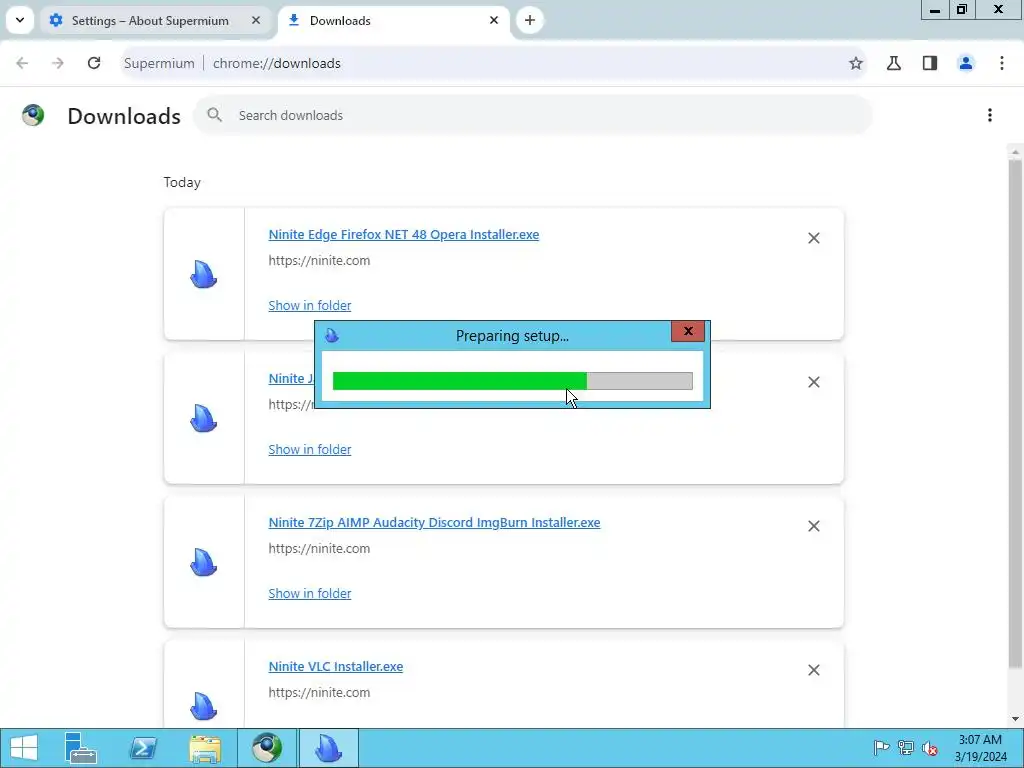The width and height of the screenshot is (1024, 768).
Task: Open Downloads page more actions menu
Action: point(990,116)
